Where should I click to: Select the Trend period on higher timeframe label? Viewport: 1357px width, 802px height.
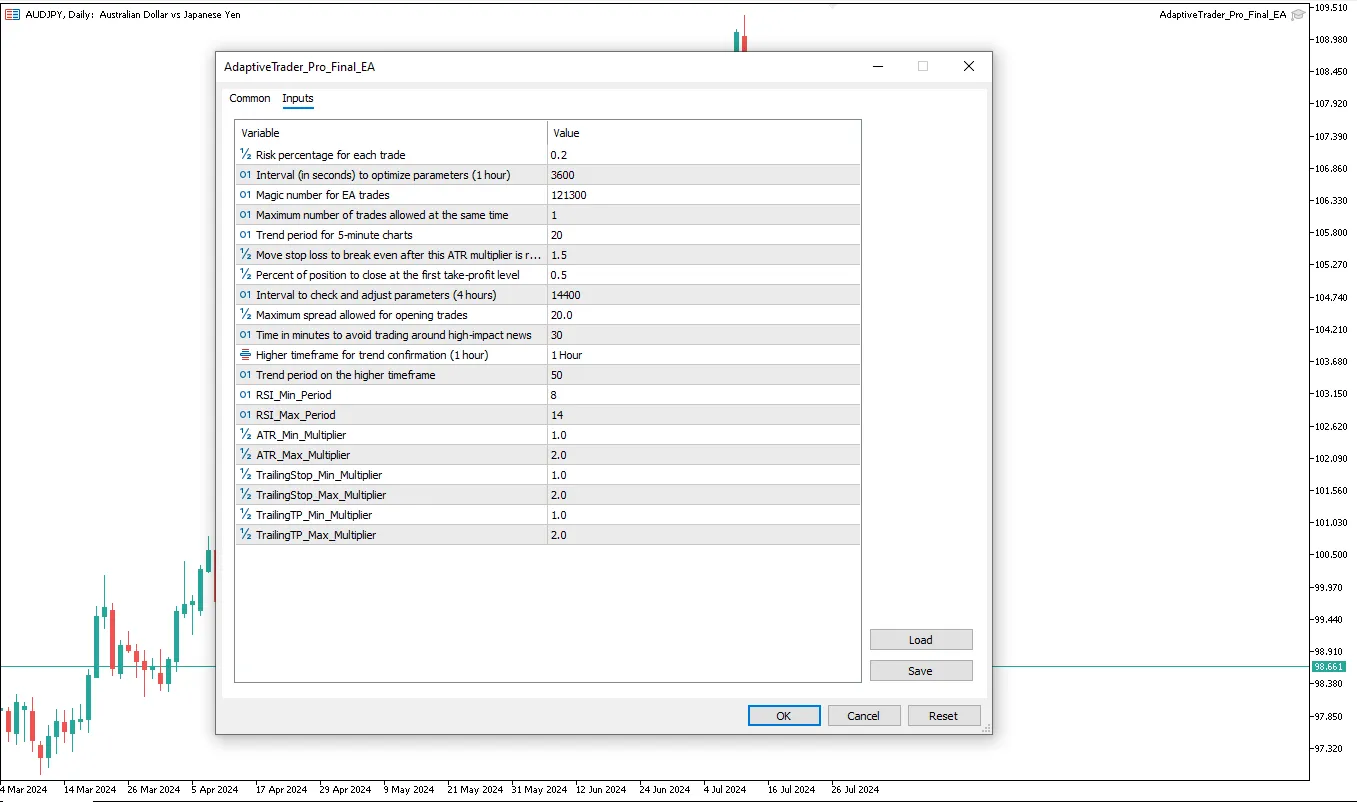pos(346,375)
